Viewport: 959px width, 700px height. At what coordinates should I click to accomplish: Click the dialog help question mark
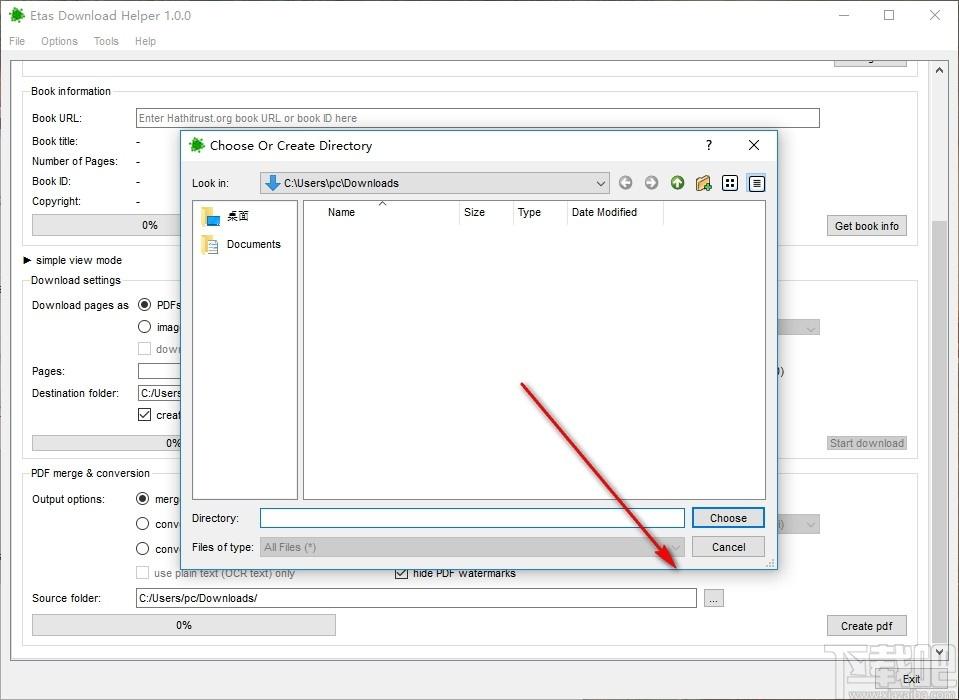tap(709, 145)
